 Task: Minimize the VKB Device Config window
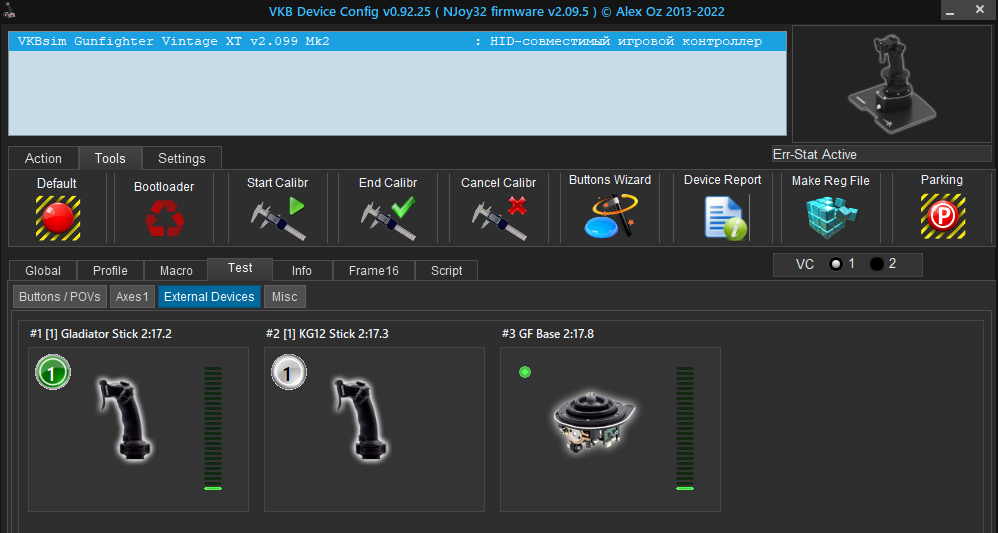pos(949,10)
